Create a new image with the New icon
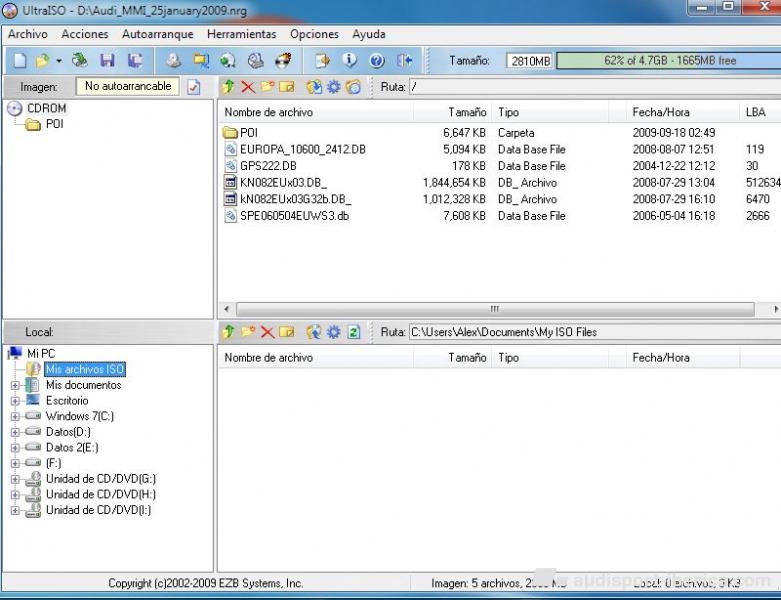The width and height of the screenshot is (781, 600). [20, 61]
